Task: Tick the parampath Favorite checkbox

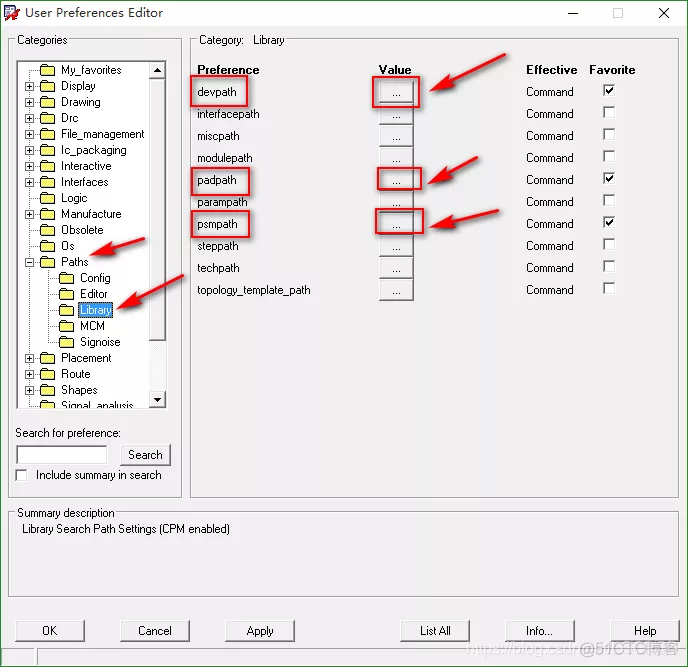Action: (x=609, y=201)
